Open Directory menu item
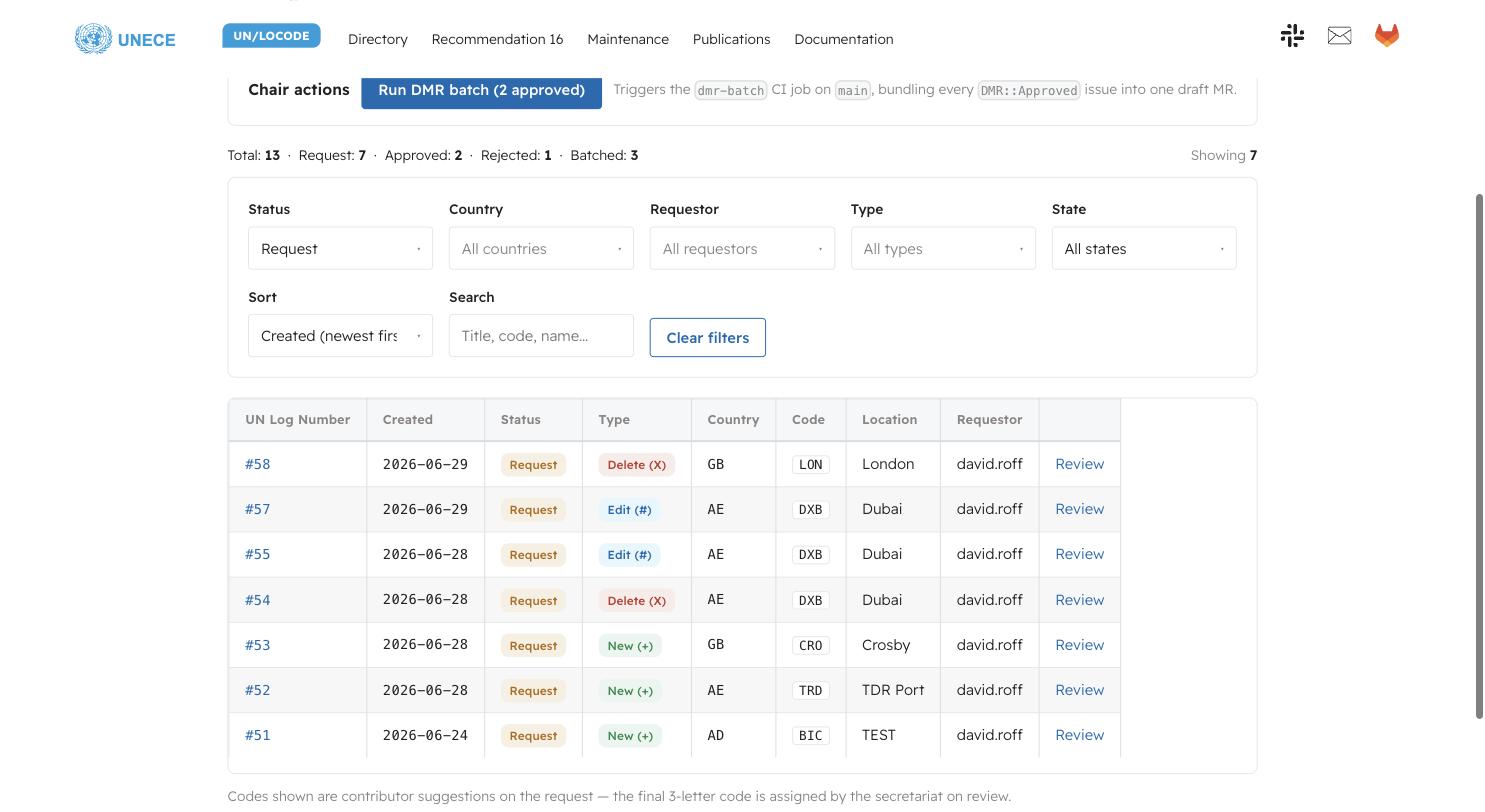This screenshot has height=812, width=1485. click(378, 39)
